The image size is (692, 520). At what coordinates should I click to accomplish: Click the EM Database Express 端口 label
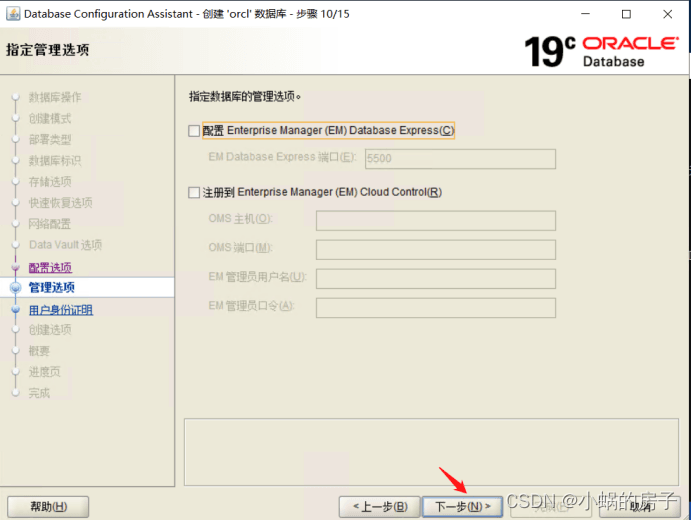[282, 157]
